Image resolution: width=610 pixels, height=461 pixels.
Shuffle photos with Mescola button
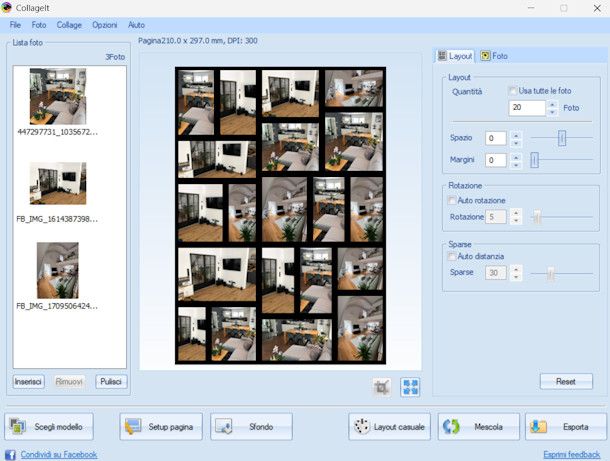click(479, 427)
